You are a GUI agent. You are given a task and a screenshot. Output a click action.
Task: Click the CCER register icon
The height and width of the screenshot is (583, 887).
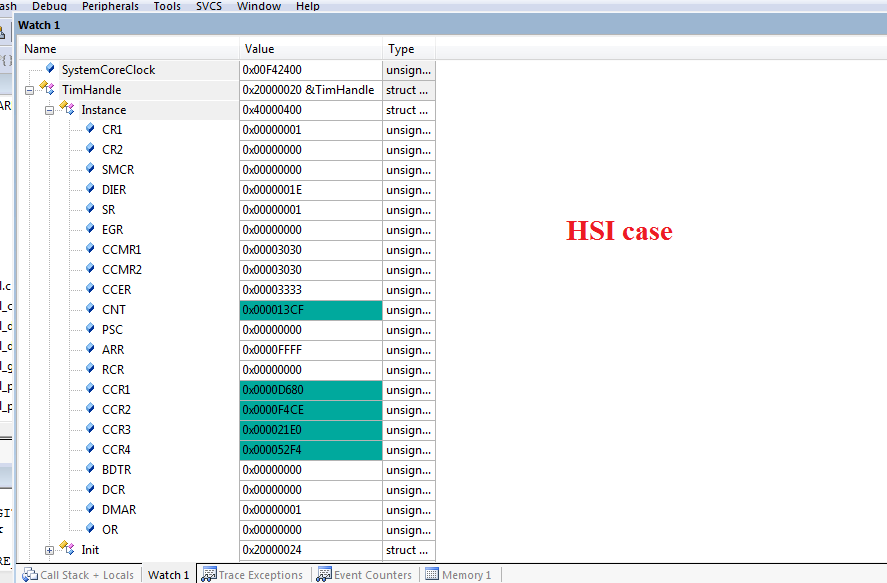click(x=91, y=288)
